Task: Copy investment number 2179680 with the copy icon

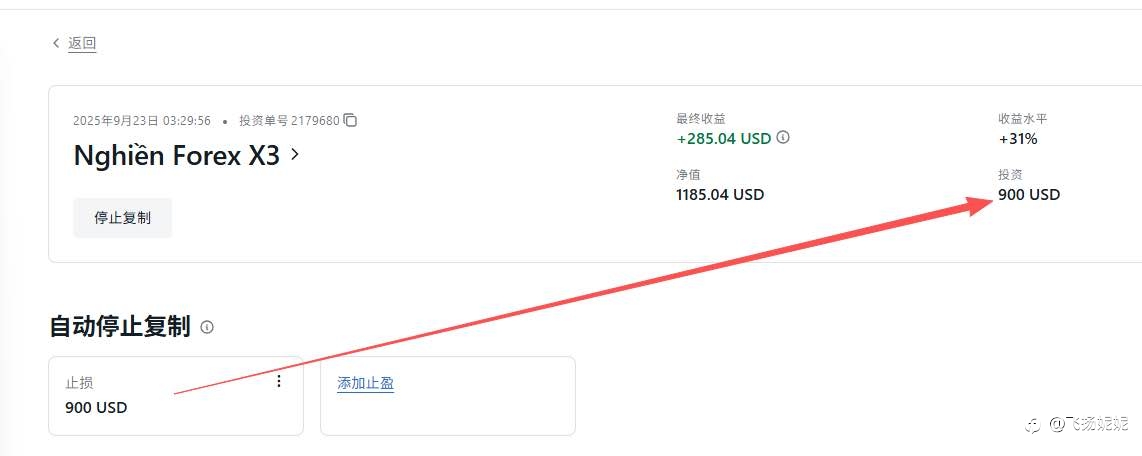Action: click(x=350, y=120)
